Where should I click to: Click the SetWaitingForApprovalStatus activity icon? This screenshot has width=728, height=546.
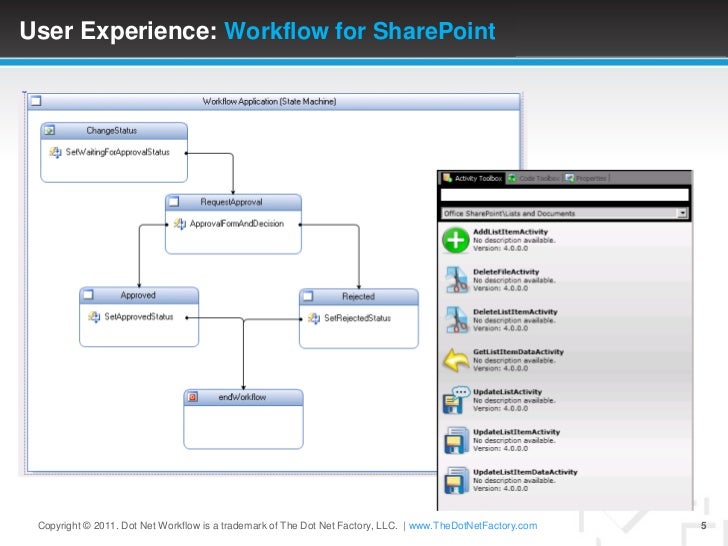click(55, 152)
